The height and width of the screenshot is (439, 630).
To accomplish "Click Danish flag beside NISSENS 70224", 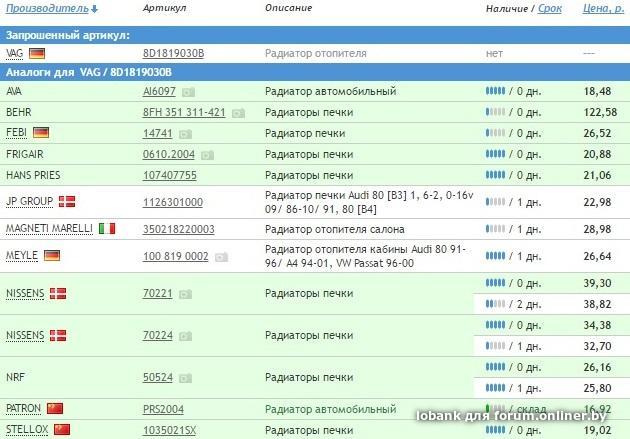I will [x=58, y=335].
